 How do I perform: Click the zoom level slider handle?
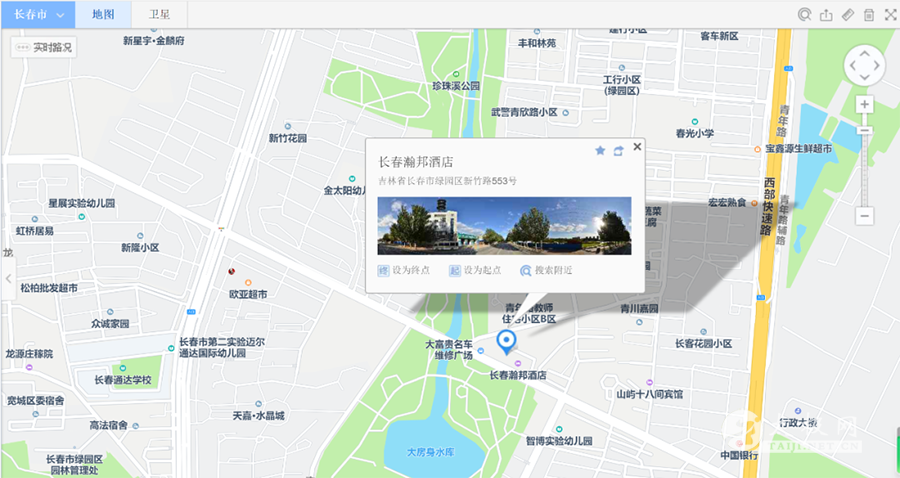865,131
